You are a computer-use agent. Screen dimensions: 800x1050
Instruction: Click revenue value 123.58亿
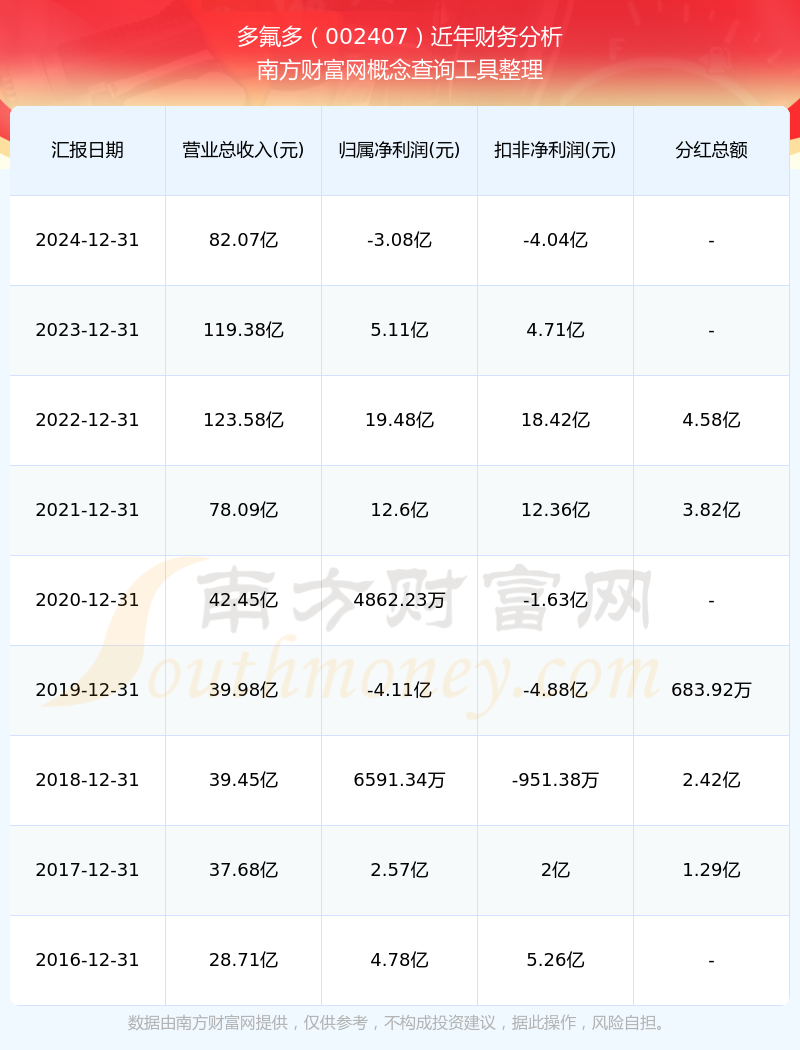(244, 420)
